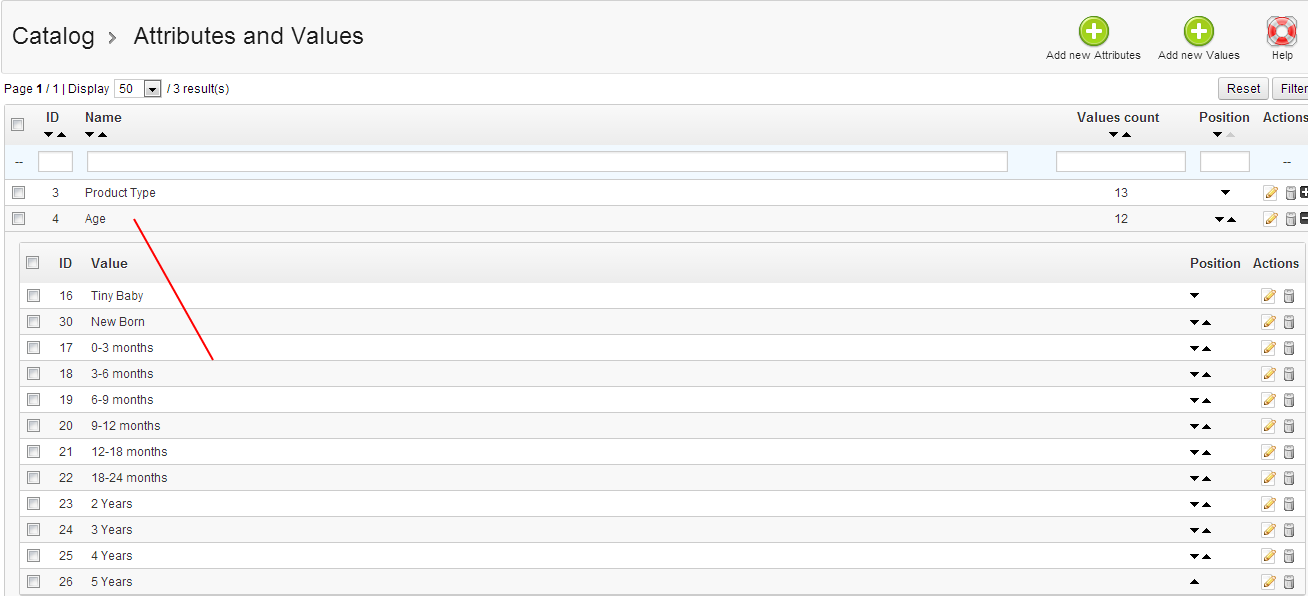Delete the New Born value
Screen dimensions: 1308x596
tap(1289, 322)
